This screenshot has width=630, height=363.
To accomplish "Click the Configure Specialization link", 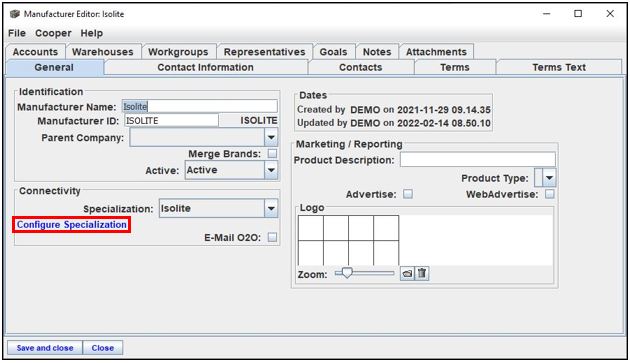I will [x=72, y=224].
